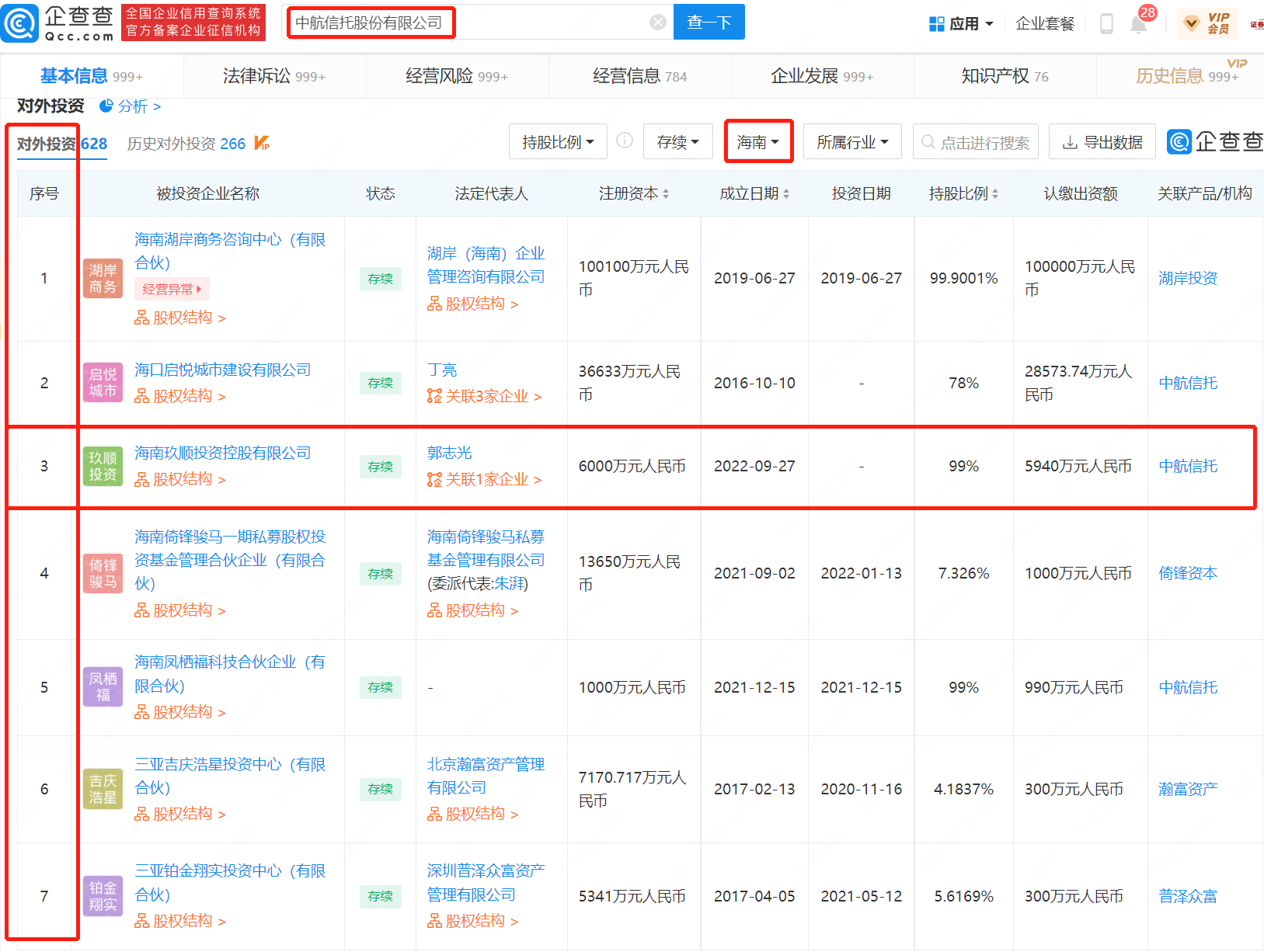This screenshot has height=952, width=1264.
Task: Open 股权结构 under 海南凤栖福科技合伙企业
Action: pos(180,712)
